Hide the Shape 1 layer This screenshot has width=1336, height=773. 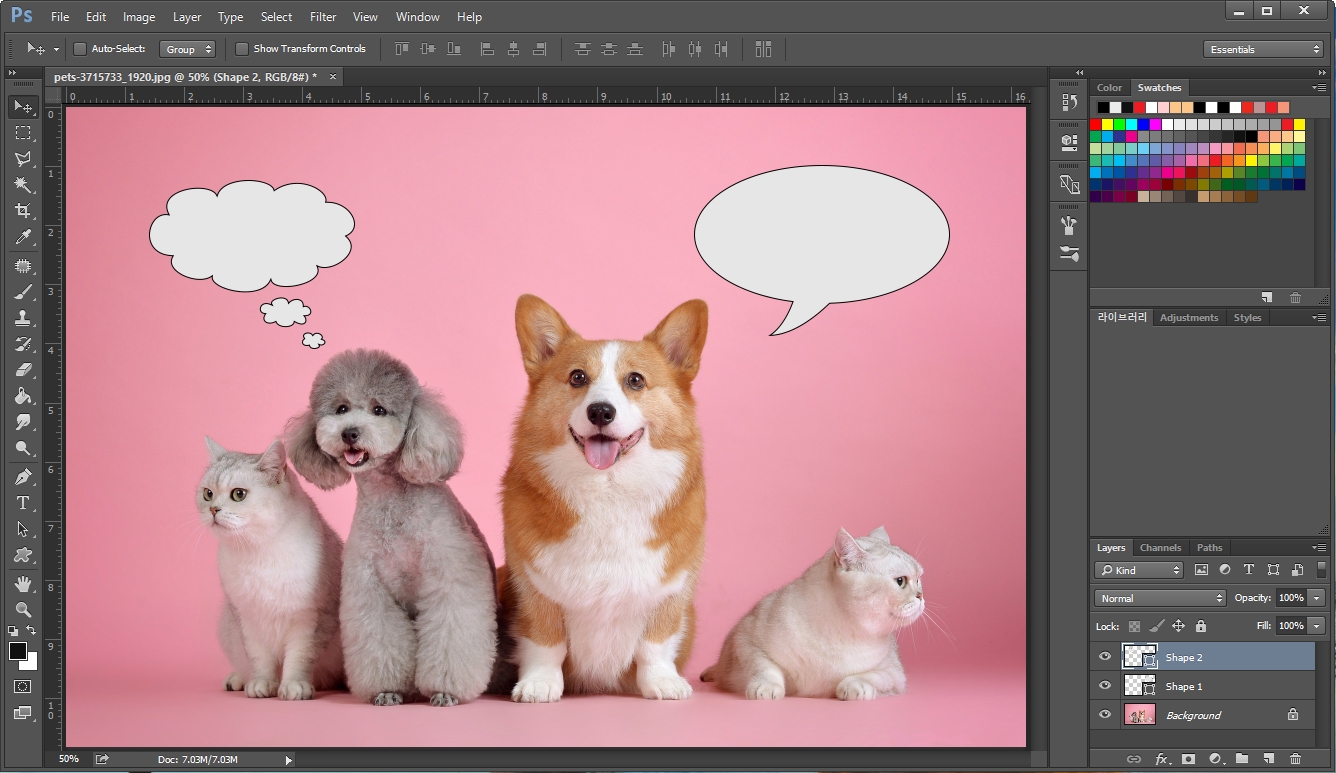(1105, 686)
